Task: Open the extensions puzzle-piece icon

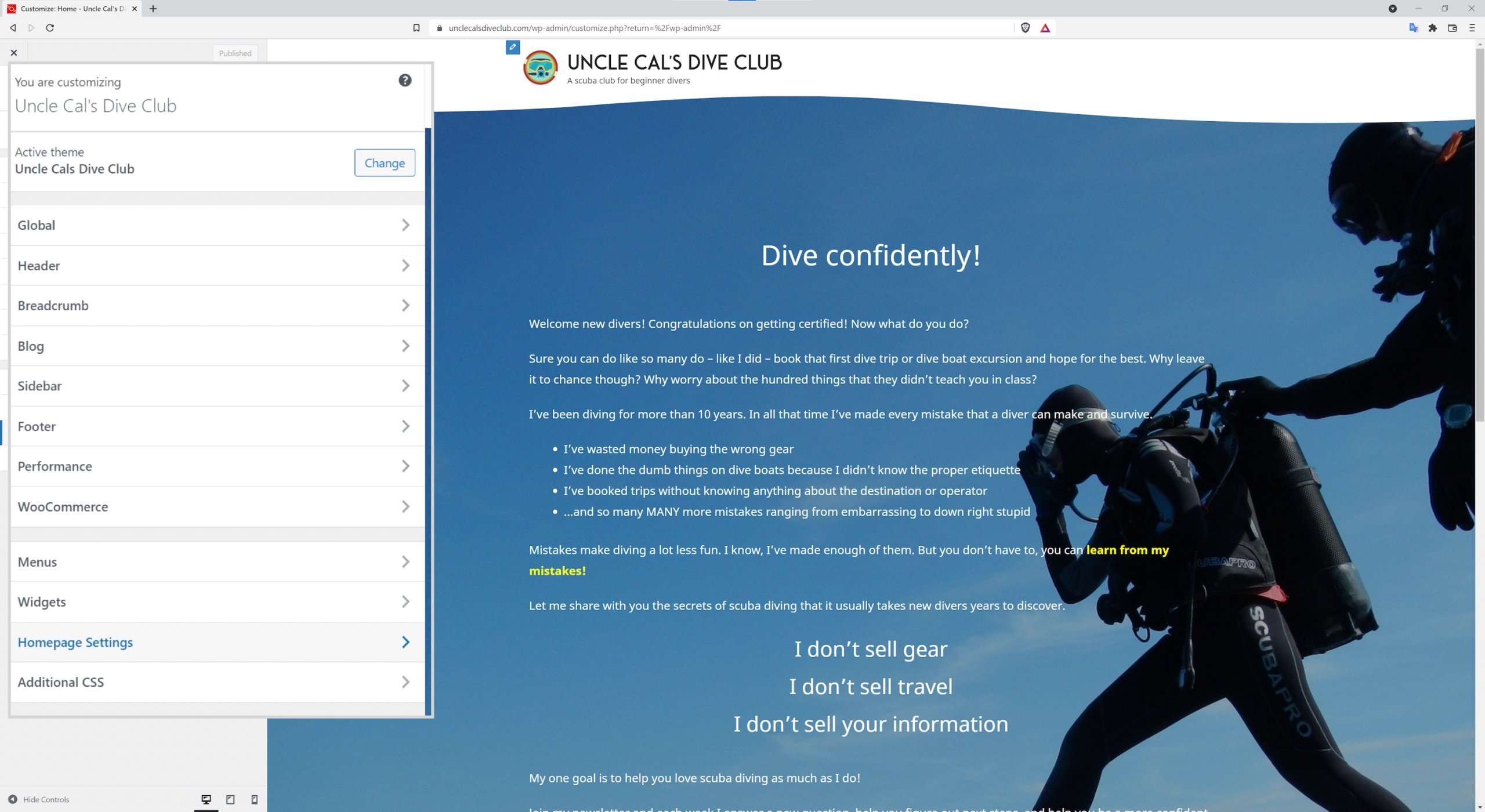Action: [1433, 28]
